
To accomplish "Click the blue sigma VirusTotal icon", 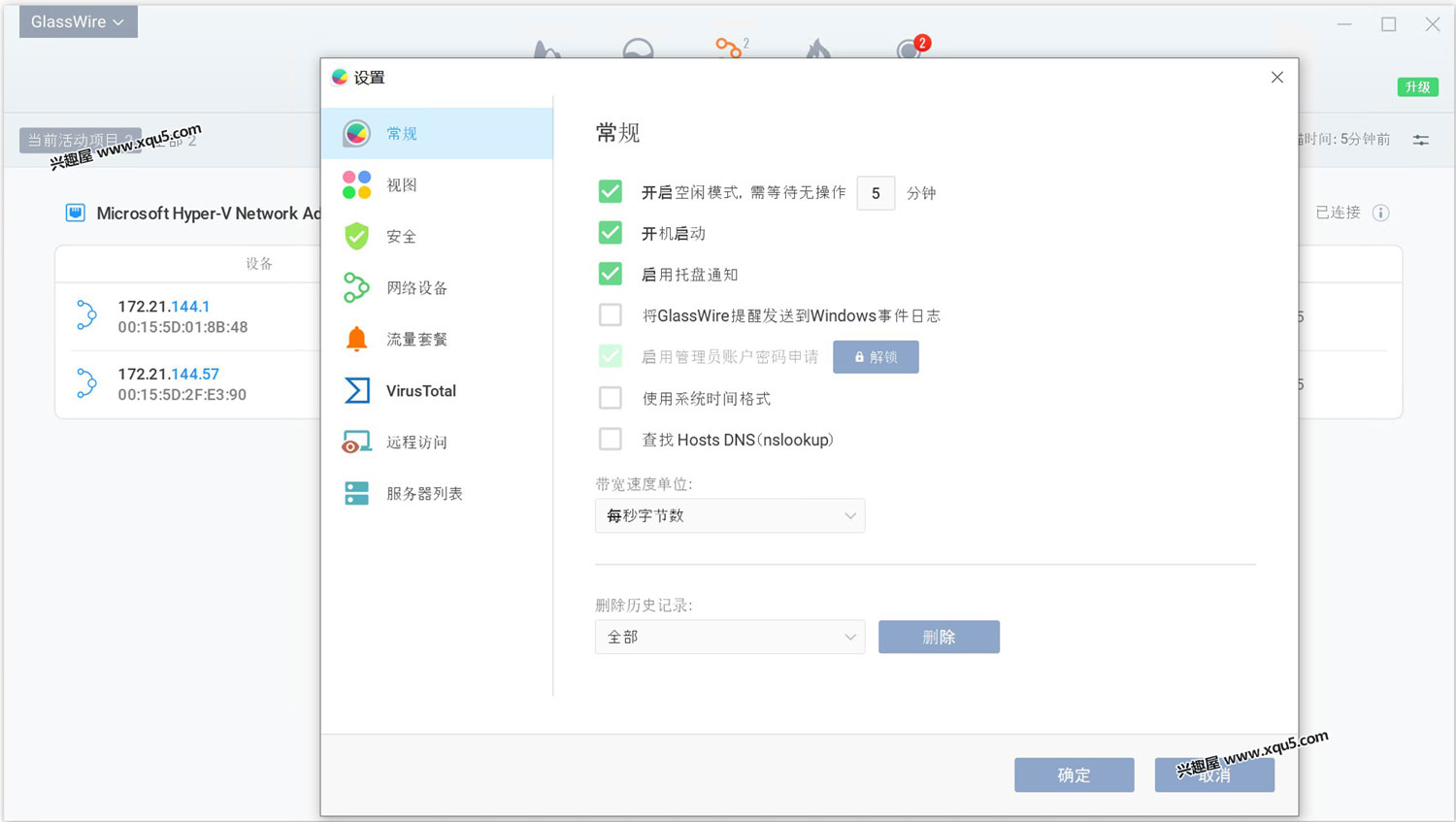I will [x=356, y=390].
